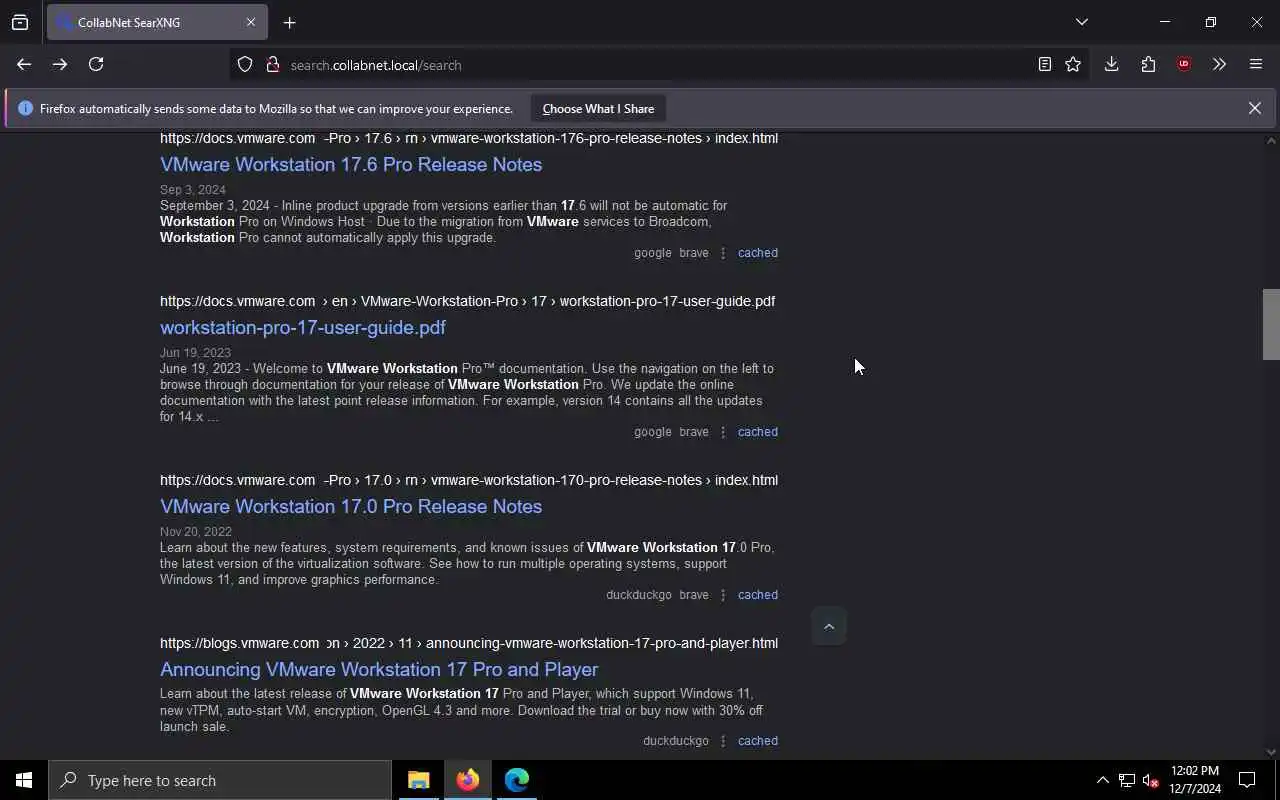Open cached link for 17.6 Release Notes
The height and width of the screenshot is (800, 1280).
pyautogui.click(x=757, y=253)
